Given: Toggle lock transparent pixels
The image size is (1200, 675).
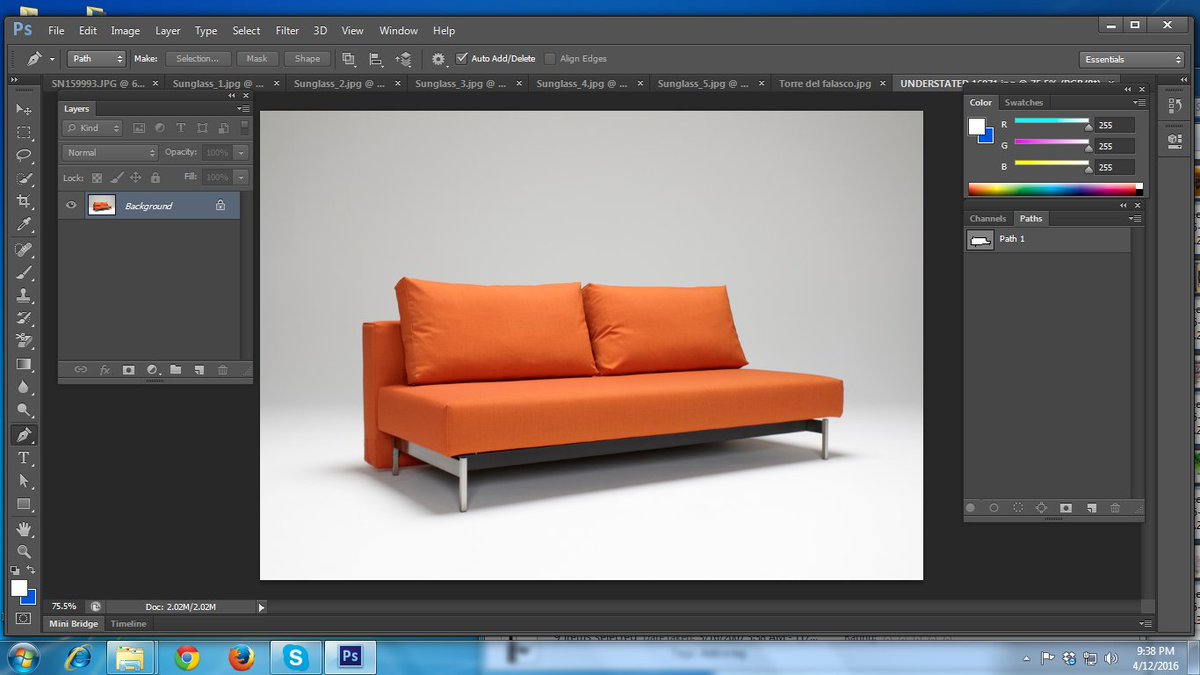Looking at the screenshot, I should point(97,178).
